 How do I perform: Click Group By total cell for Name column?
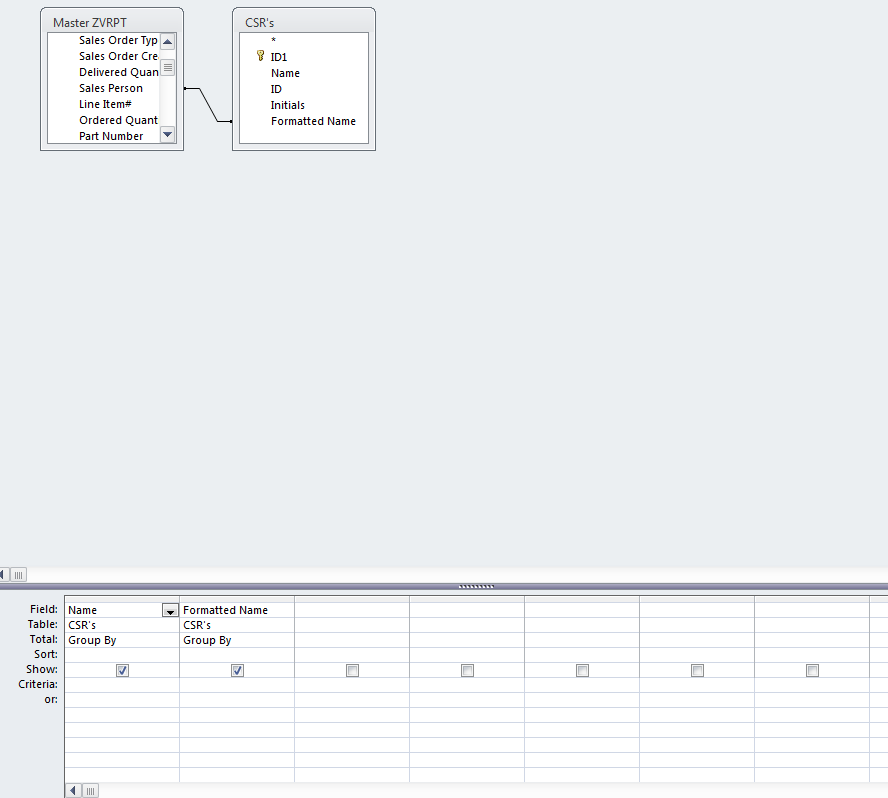(122, 640)
